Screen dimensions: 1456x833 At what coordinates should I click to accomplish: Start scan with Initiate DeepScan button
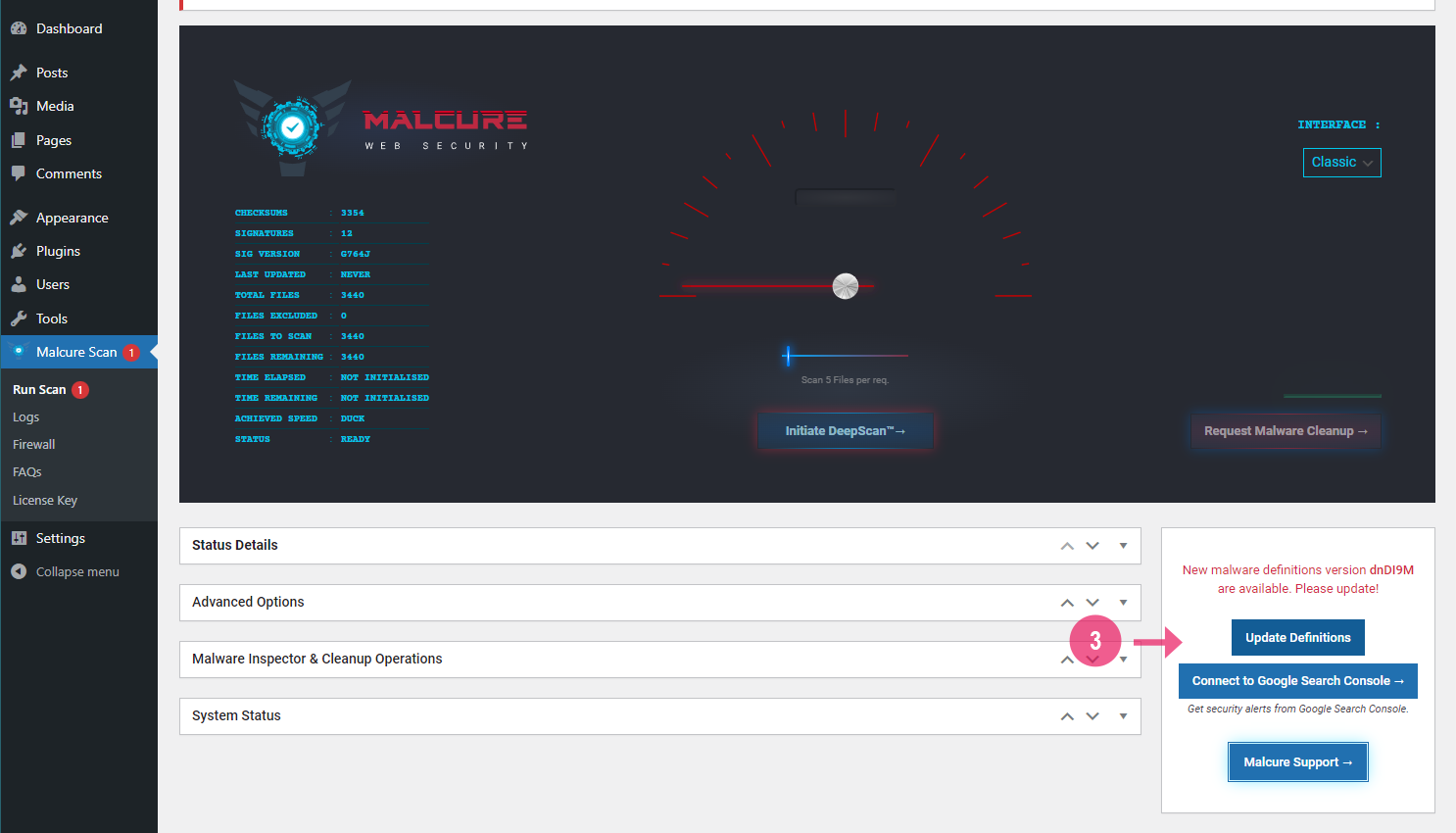[x=845, y=431]
